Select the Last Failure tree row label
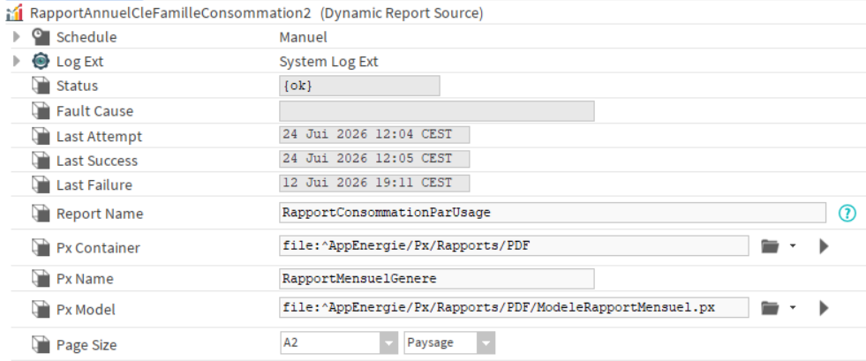866x361 pixels. [x=94, y=185]
